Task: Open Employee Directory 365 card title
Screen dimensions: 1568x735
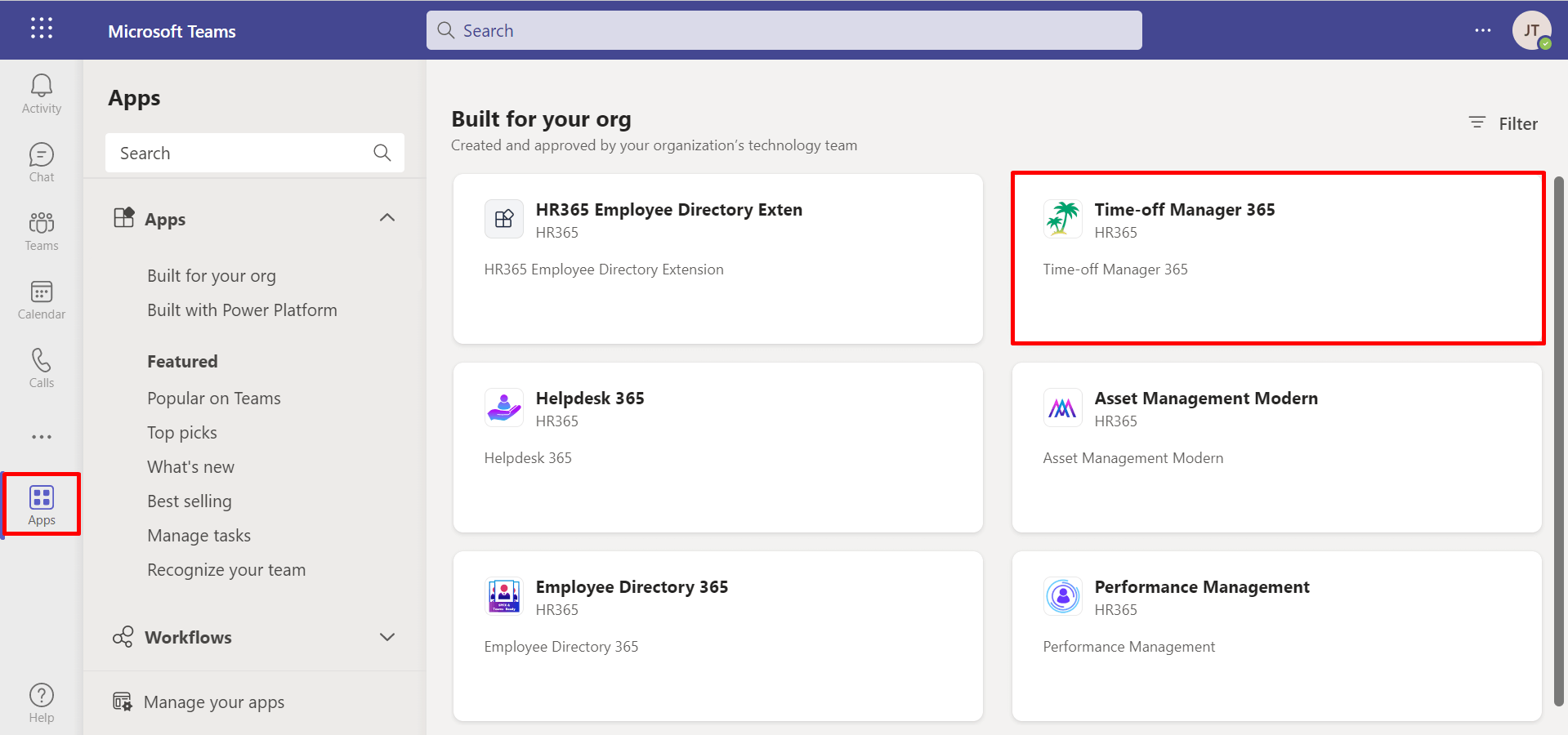Action: (x=632, y=587)
